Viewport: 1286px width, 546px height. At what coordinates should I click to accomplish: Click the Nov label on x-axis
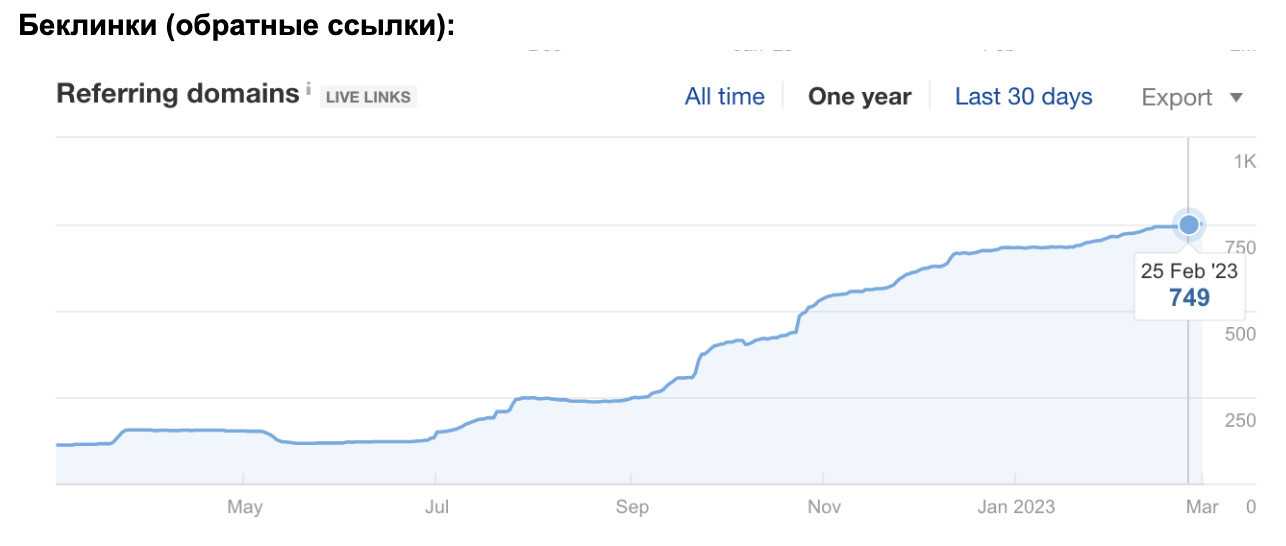[x=823, y=507]
